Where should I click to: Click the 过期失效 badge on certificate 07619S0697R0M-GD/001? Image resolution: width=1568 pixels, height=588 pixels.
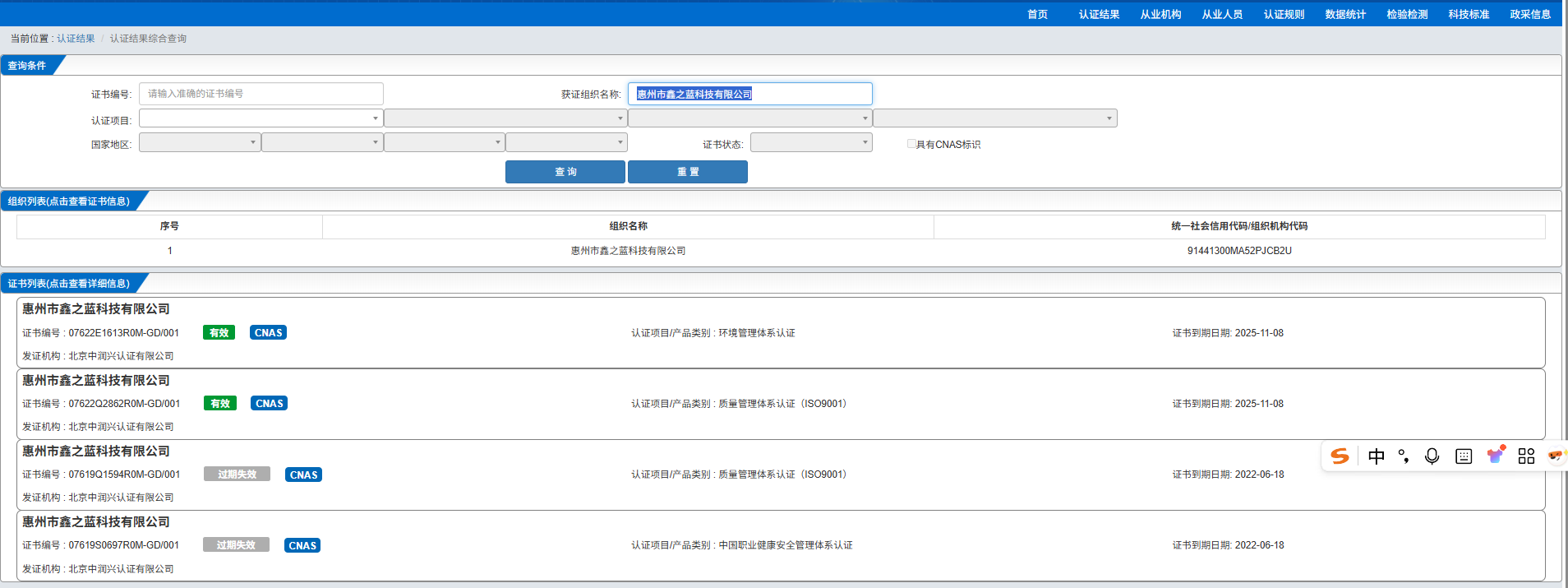pos(236,545)
